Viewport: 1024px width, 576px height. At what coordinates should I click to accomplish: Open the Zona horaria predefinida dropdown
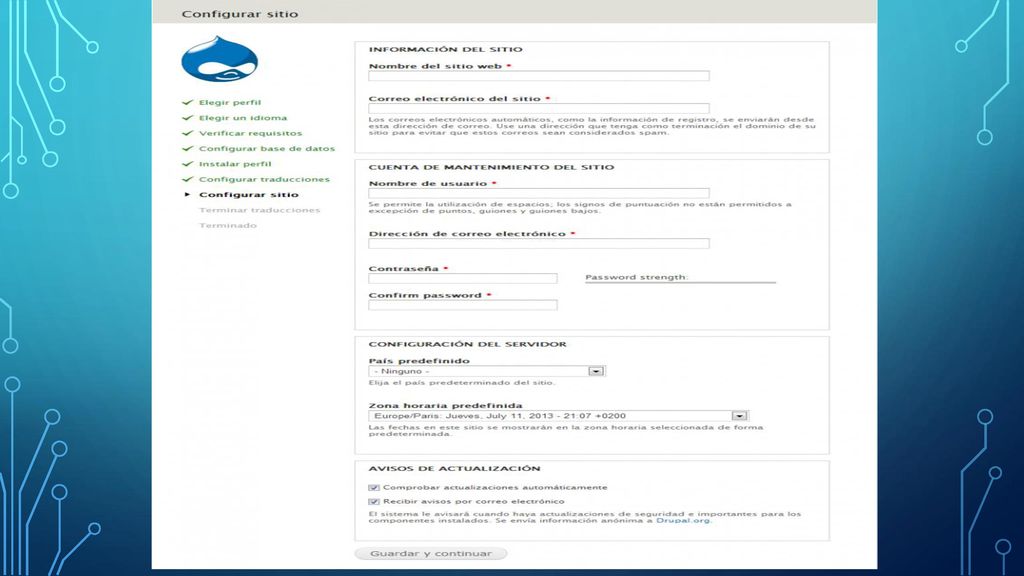tap(558, 415)
